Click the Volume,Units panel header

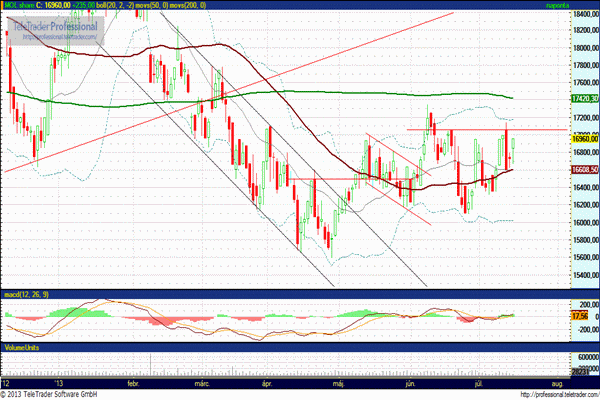coord(25,347)
